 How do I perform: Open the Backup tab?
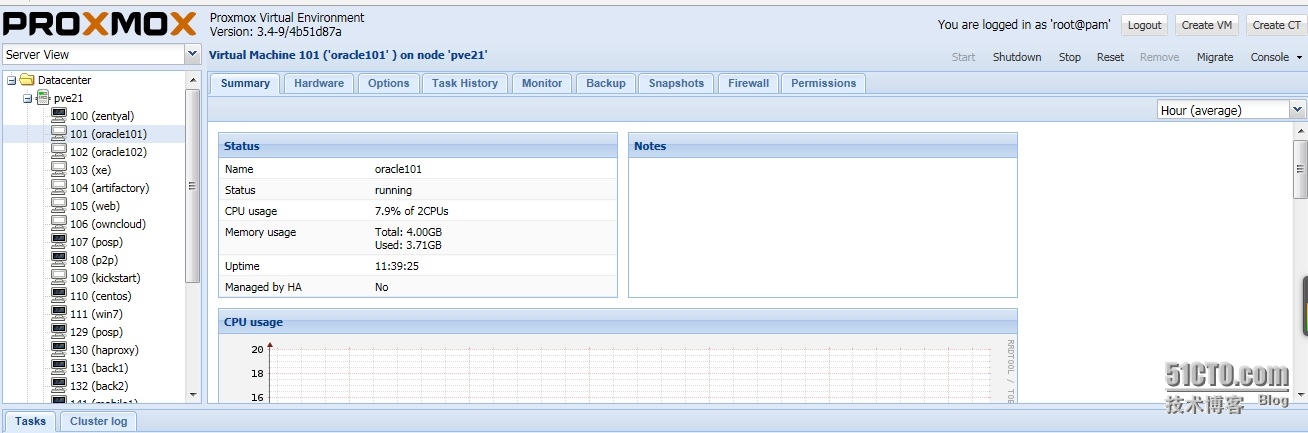(606, 83)
